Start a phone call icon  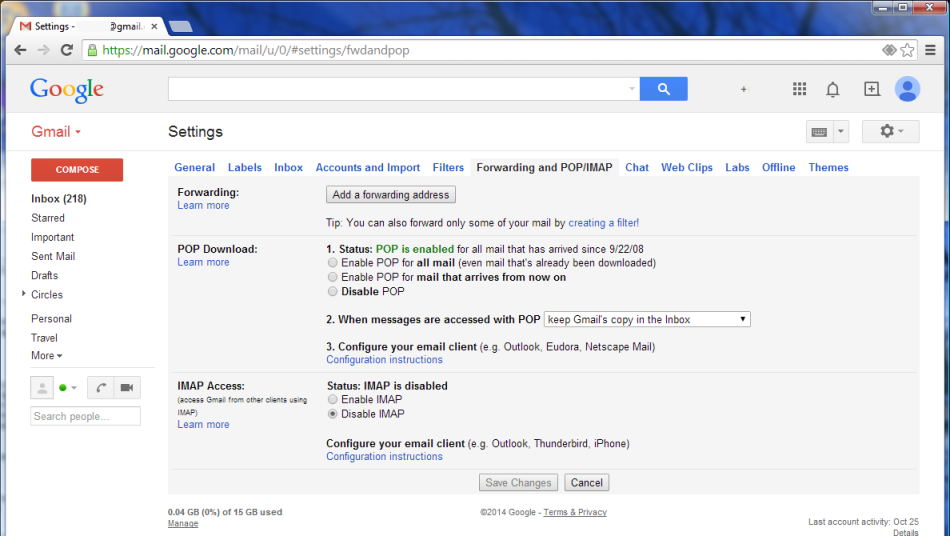tap(101, 388)
